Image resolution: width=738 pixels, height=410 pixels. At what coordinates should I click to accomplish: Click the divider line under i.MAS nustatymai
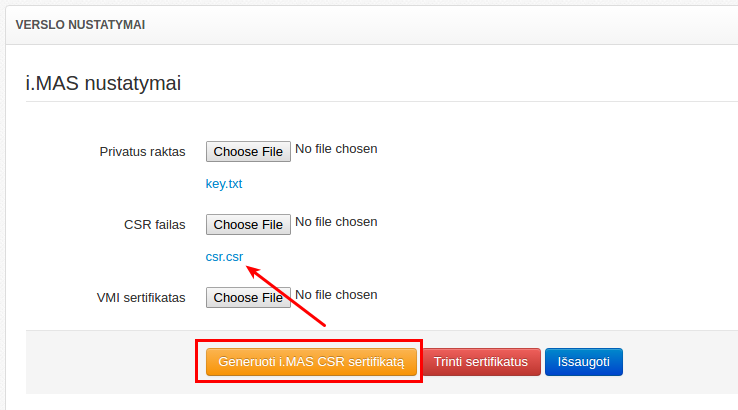coord(380,104)
